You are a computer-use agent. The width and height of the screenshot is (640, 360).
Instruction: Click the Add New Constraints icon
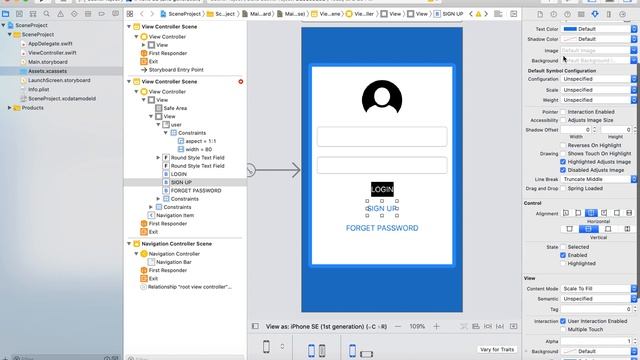pyautogui.click(x=488, y=327)
